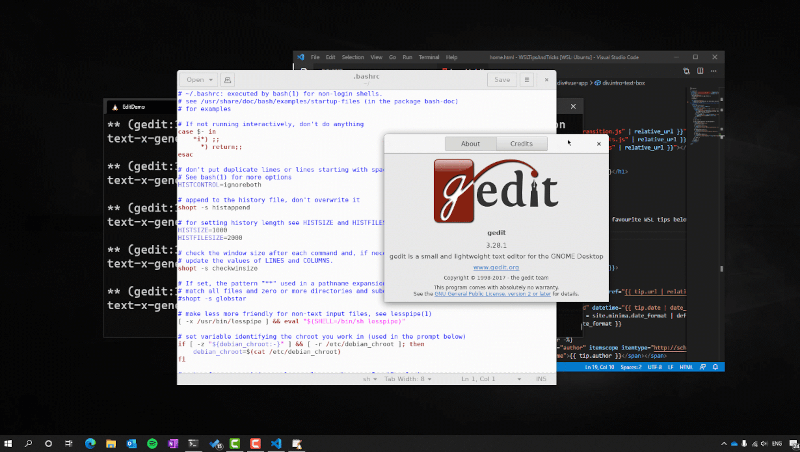The height and width of the screenshot is (452, 800).
Task: Click the Save button in gedit
Action: click(502, 79)
